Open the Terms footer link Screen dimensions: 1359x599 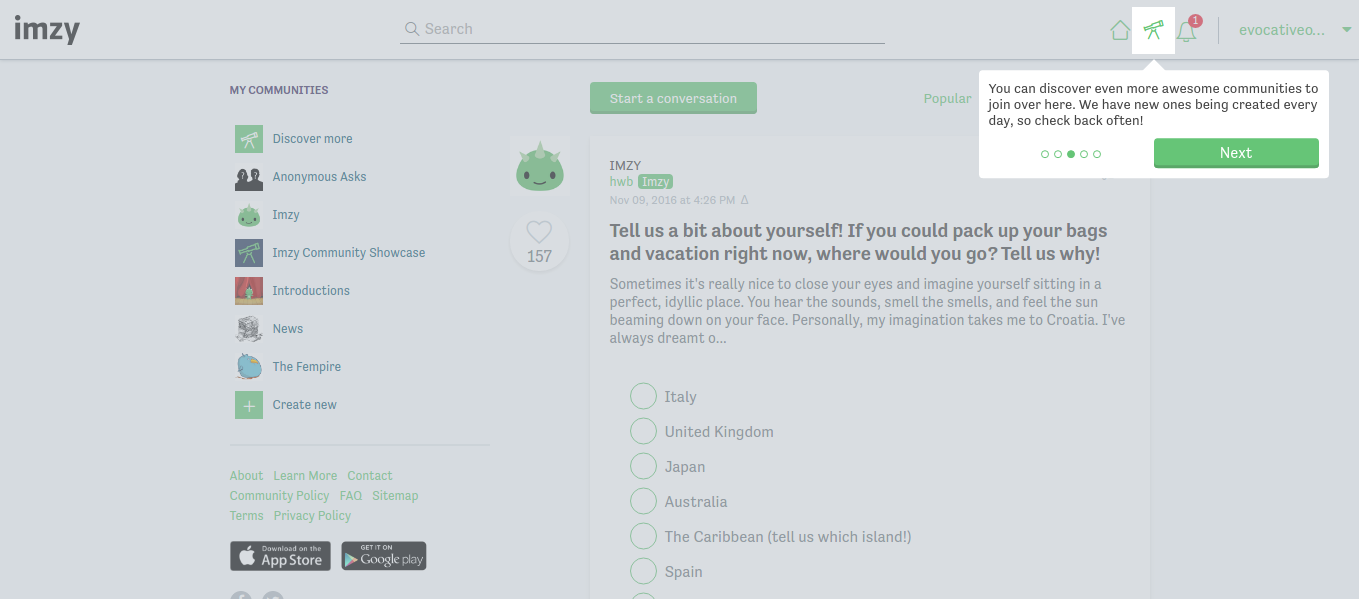pos(246,516)
